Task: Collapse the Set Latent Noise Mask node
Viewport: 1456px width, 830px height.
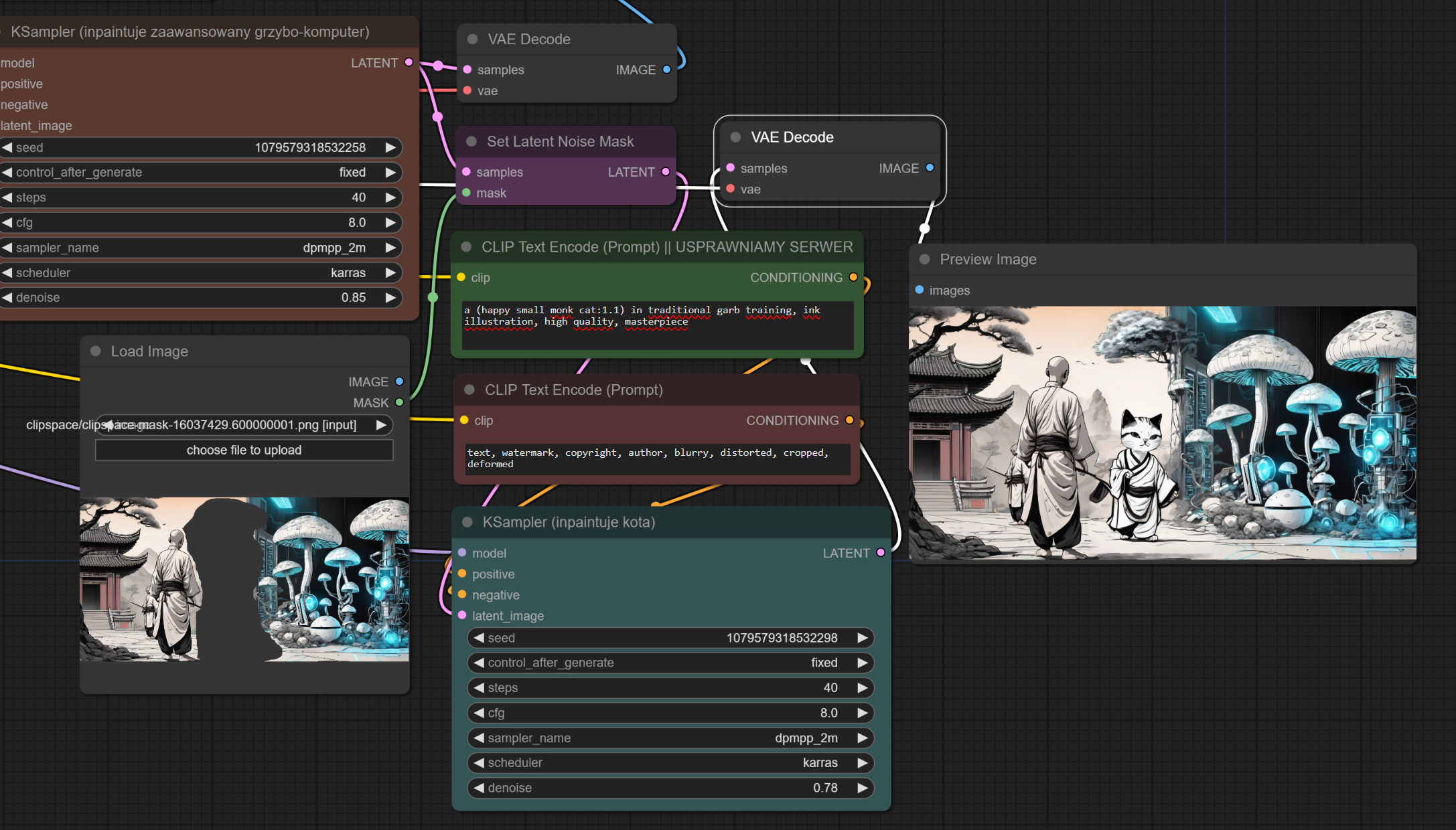Action: click(471, 141)
